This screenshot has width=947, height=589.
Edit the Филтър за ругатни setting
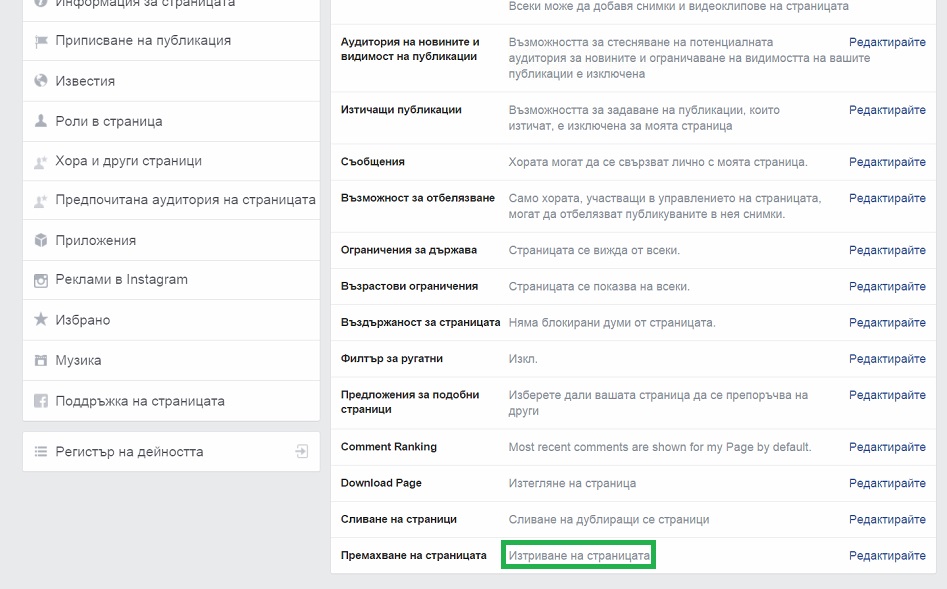(x=887, y=359)
